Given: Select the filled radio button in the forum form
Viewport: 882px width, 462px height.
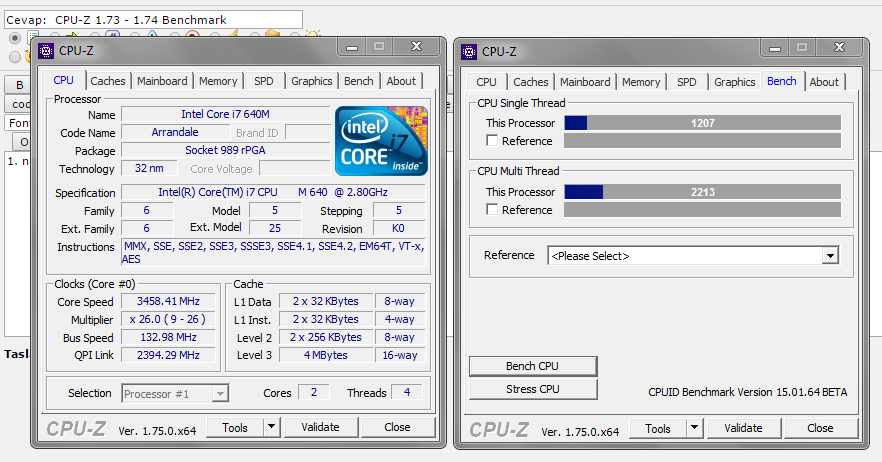Looking at the screenshot, I should click(15, 38).
